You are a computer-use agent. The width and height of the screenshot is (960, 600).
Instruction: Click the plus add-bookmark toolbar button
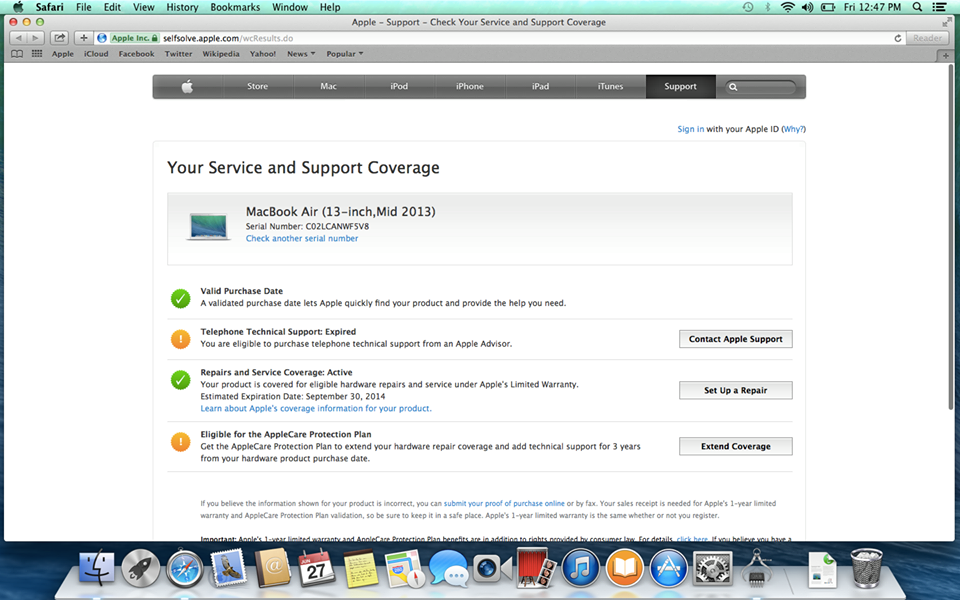(x=83, y=38)
